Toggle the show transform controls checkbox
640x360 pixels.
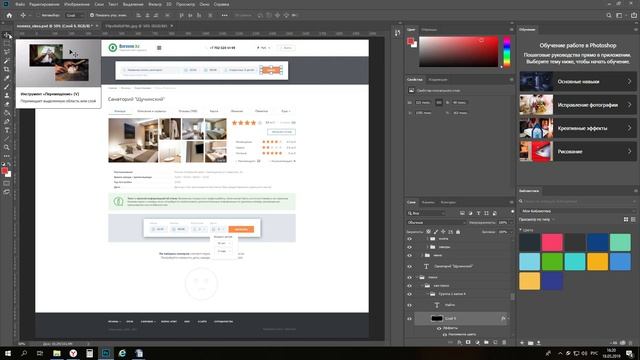point(92,15)
